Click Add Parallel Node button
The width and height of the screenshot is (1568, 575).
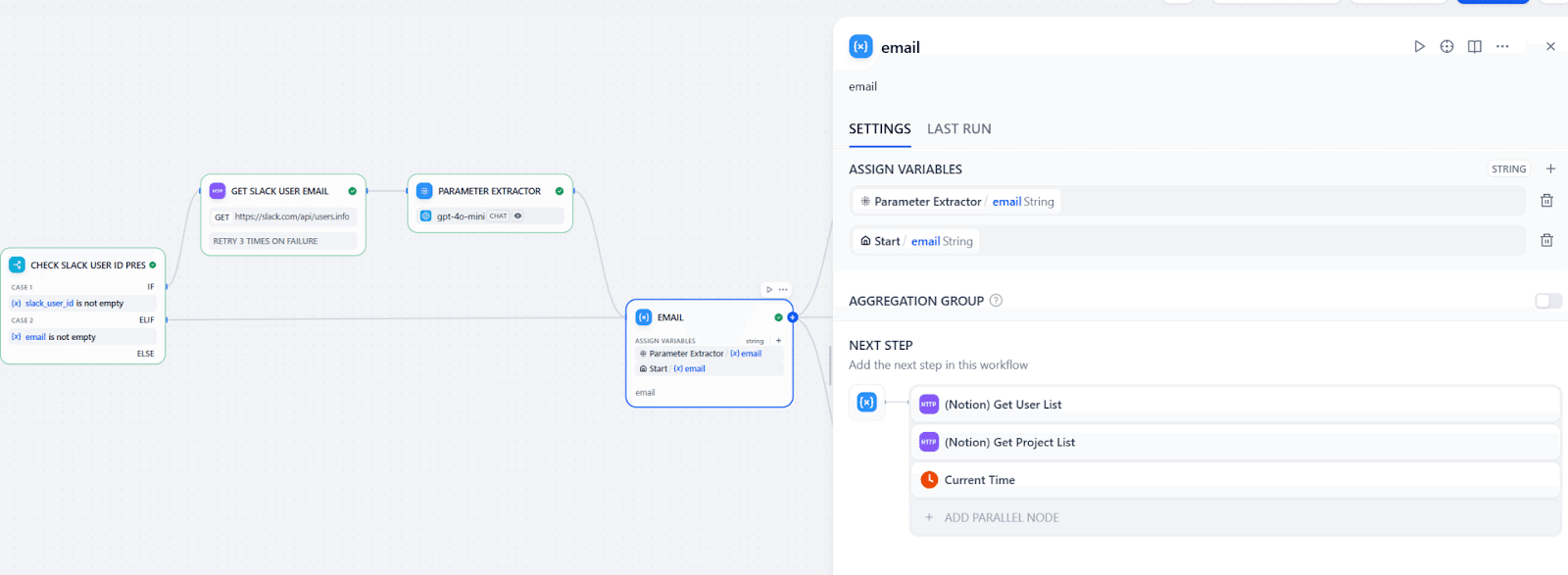coord(1001,517)
